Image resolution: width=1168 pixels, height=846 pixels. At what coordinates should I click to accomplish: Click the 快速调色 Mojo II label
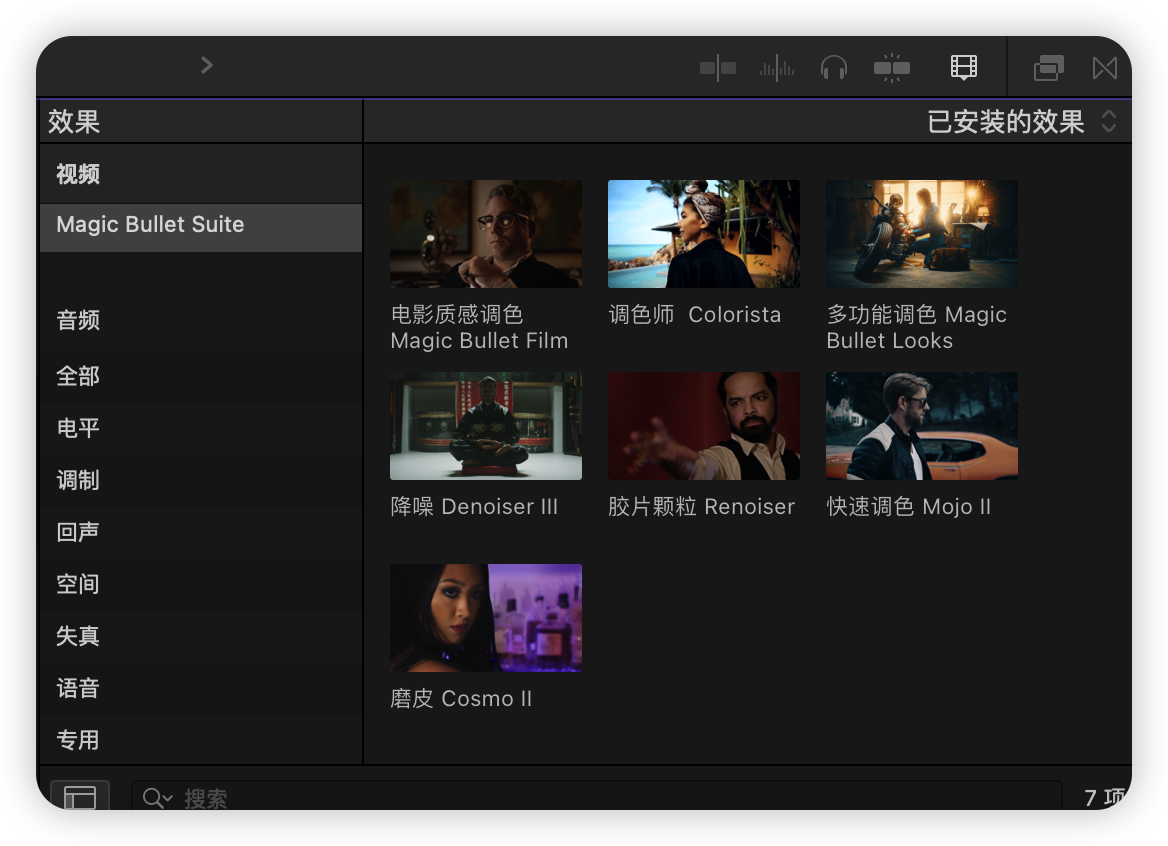(909, 506)
